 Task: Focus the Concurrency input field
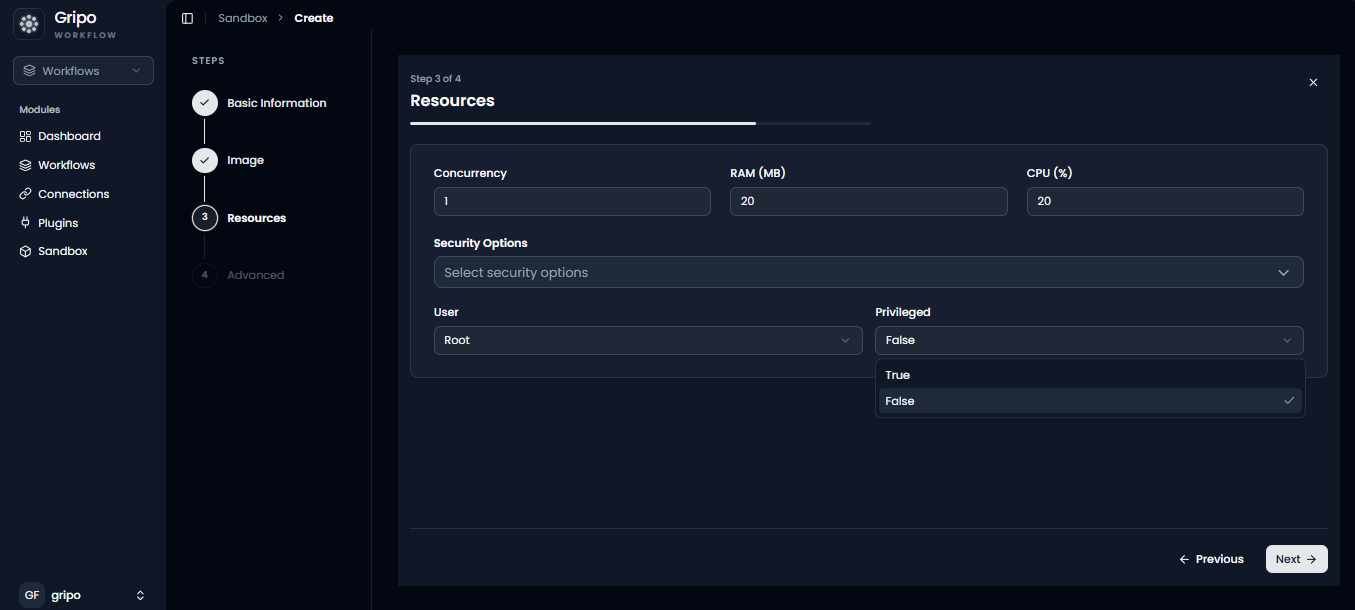pos(572,201)
